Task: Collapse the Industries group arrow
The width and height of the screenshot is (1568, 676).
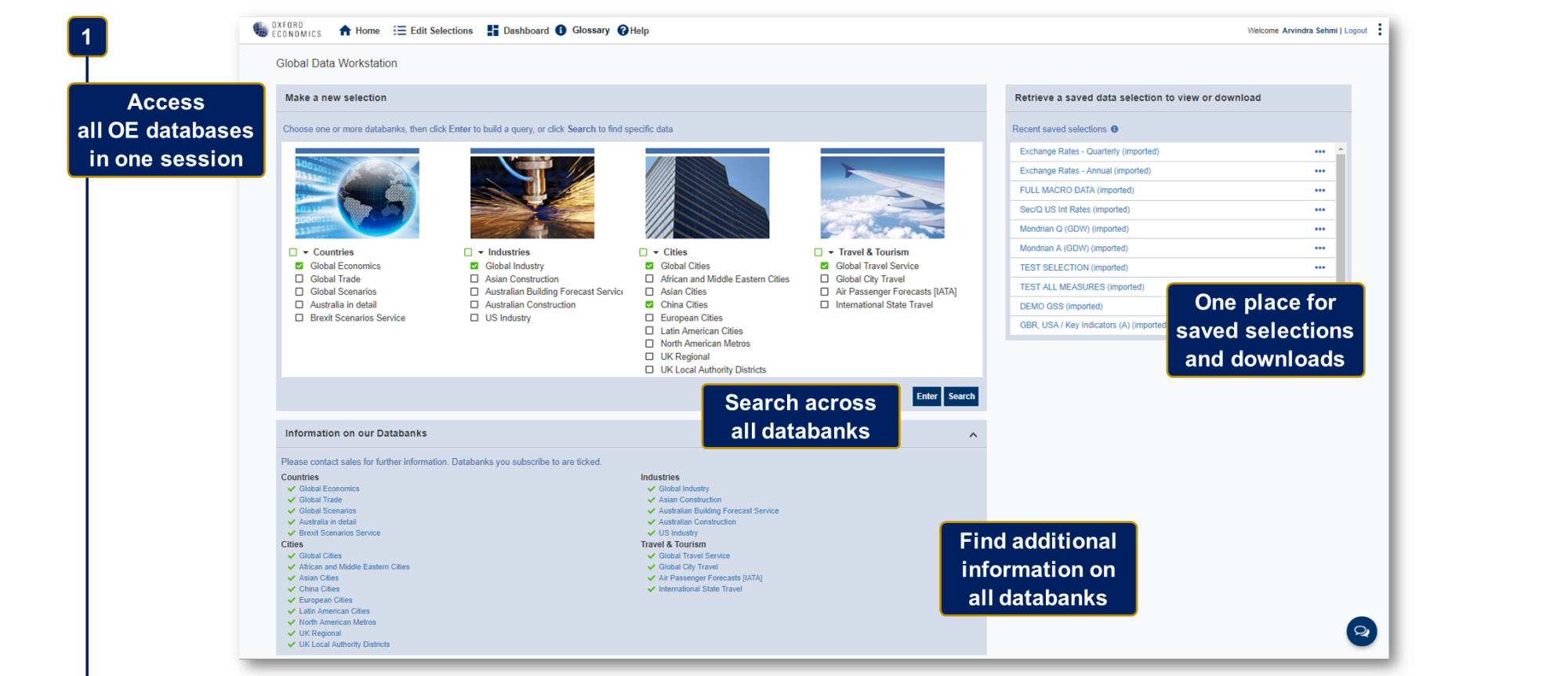Action: (481, 253)
